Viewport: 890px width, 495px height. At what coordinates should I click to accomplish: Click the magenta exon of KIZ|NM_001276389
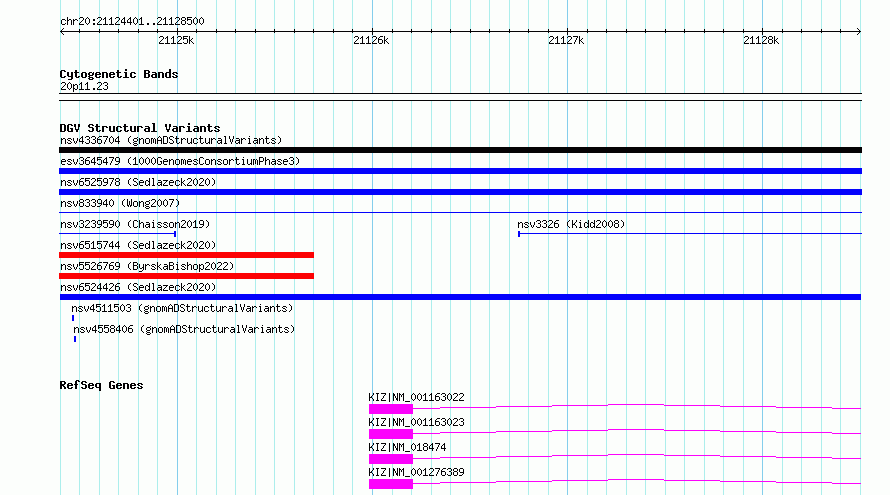click(x=391, y=484)
